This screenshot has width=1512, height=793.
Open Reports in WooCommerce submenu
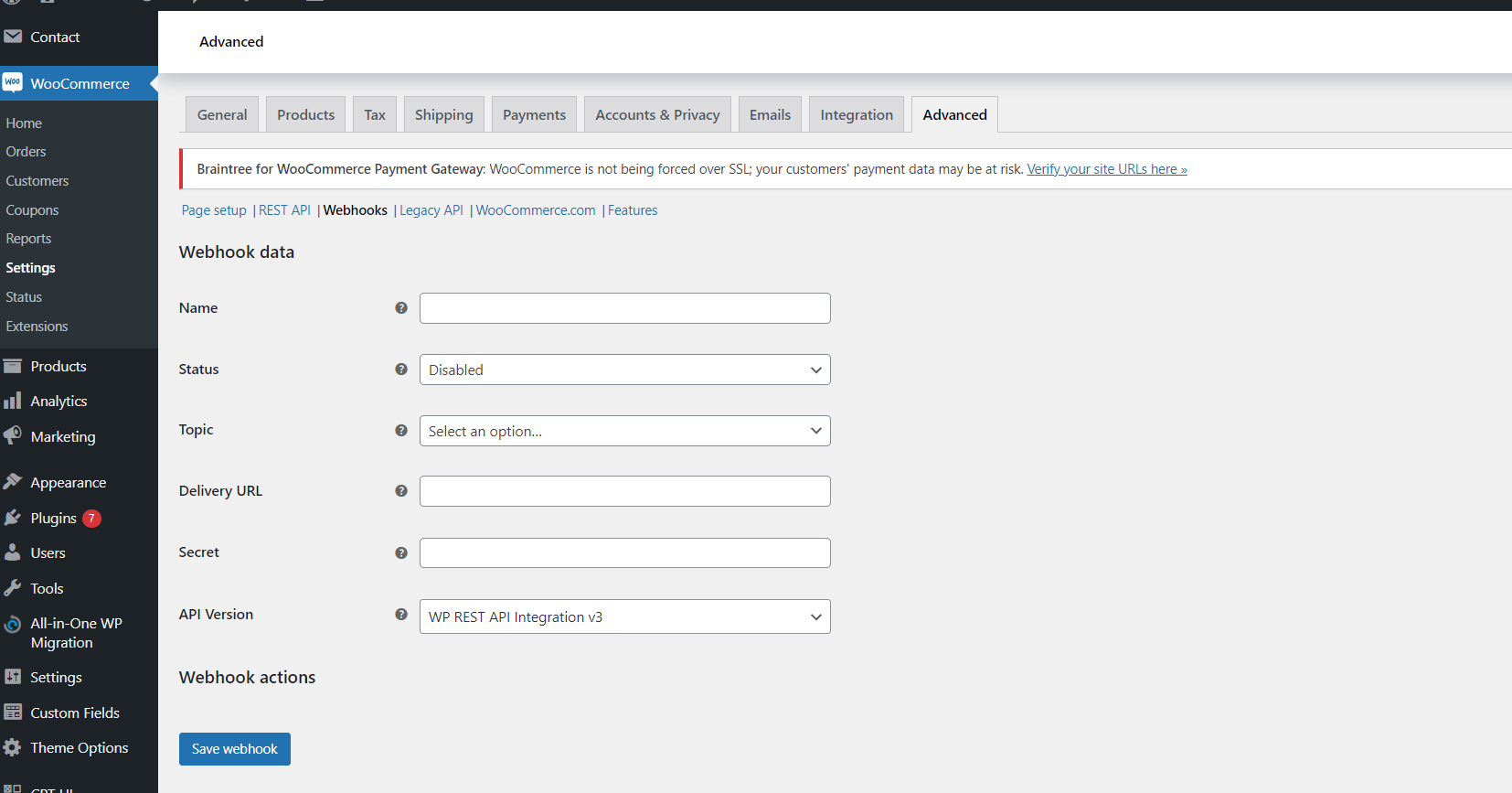click(x=28, y=239)
